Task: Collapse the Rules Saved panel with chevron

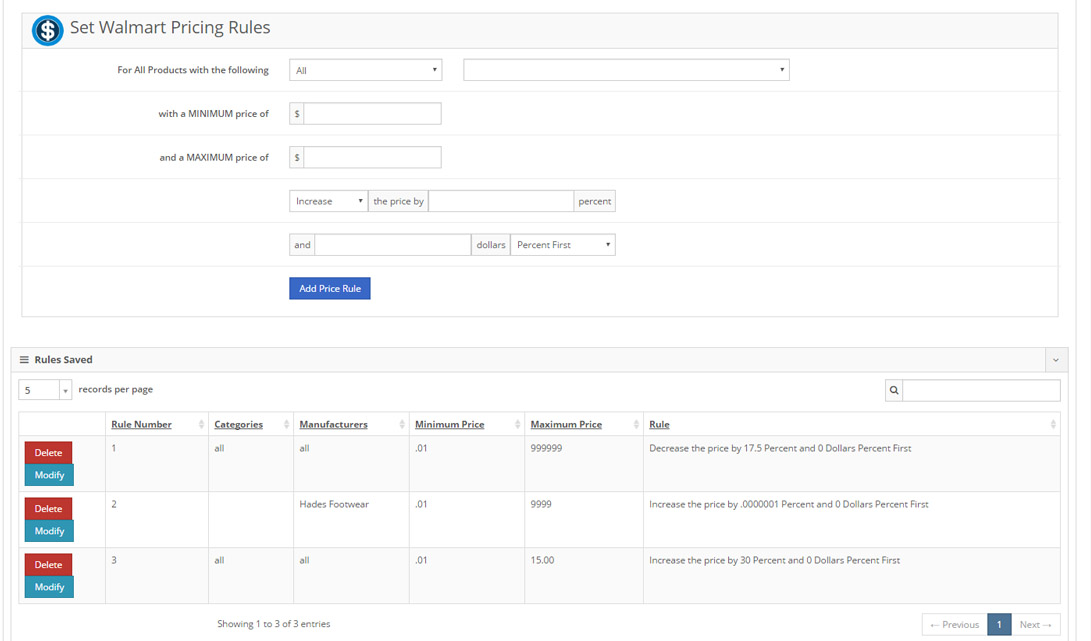Action: pos(1056,360)
